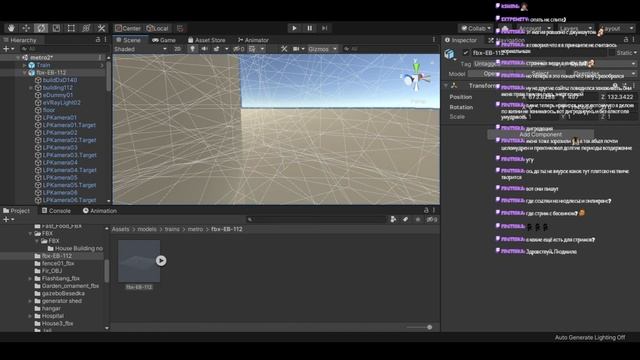Image resolution: width=640 pixels, height=360 pixels.
Task: Select LPKamera01 object
Action: point(60,118)
